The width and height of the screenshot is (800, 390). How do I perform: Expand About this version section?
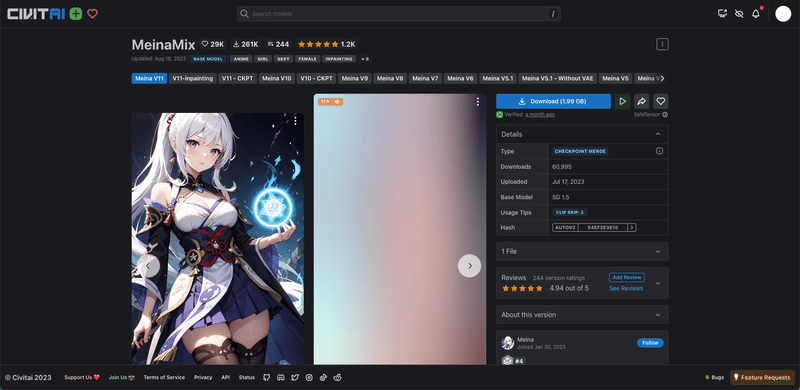582,314
